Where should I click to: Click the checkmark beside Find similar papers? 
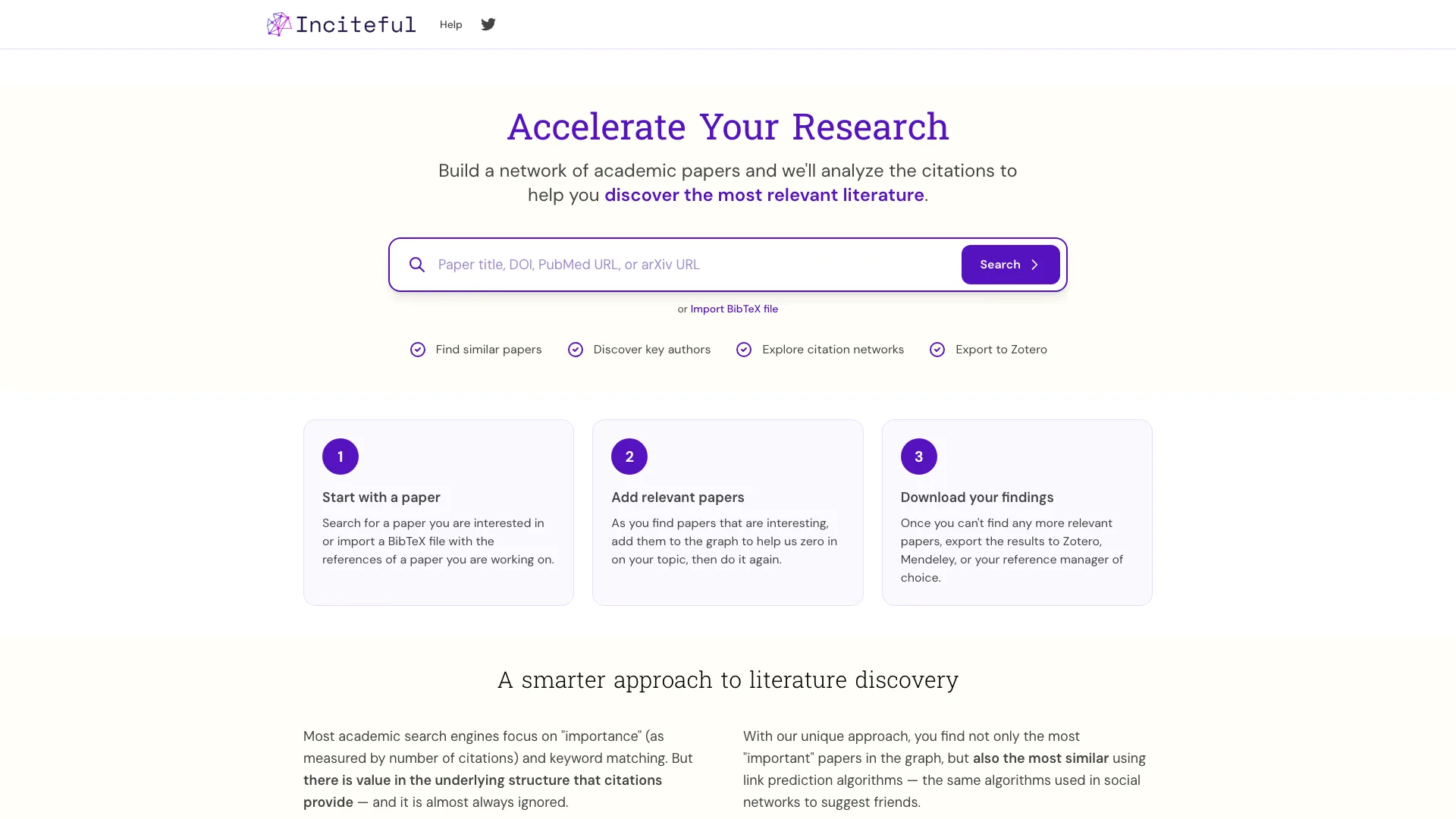418,350
